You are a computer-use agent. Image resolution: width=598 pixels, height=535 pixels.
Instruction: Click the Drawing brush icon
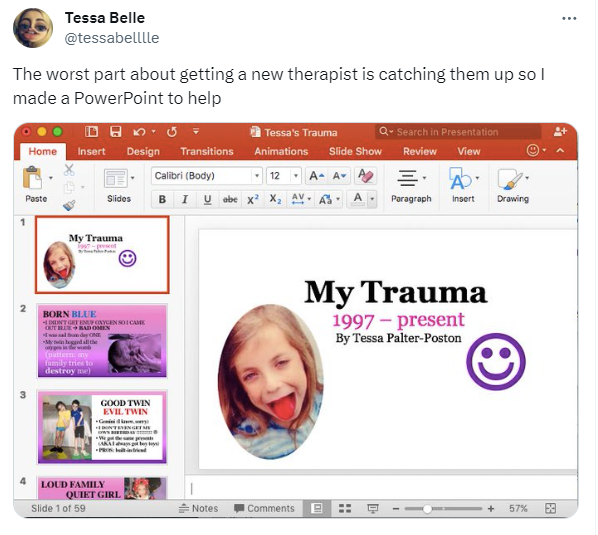click(510, 179)
